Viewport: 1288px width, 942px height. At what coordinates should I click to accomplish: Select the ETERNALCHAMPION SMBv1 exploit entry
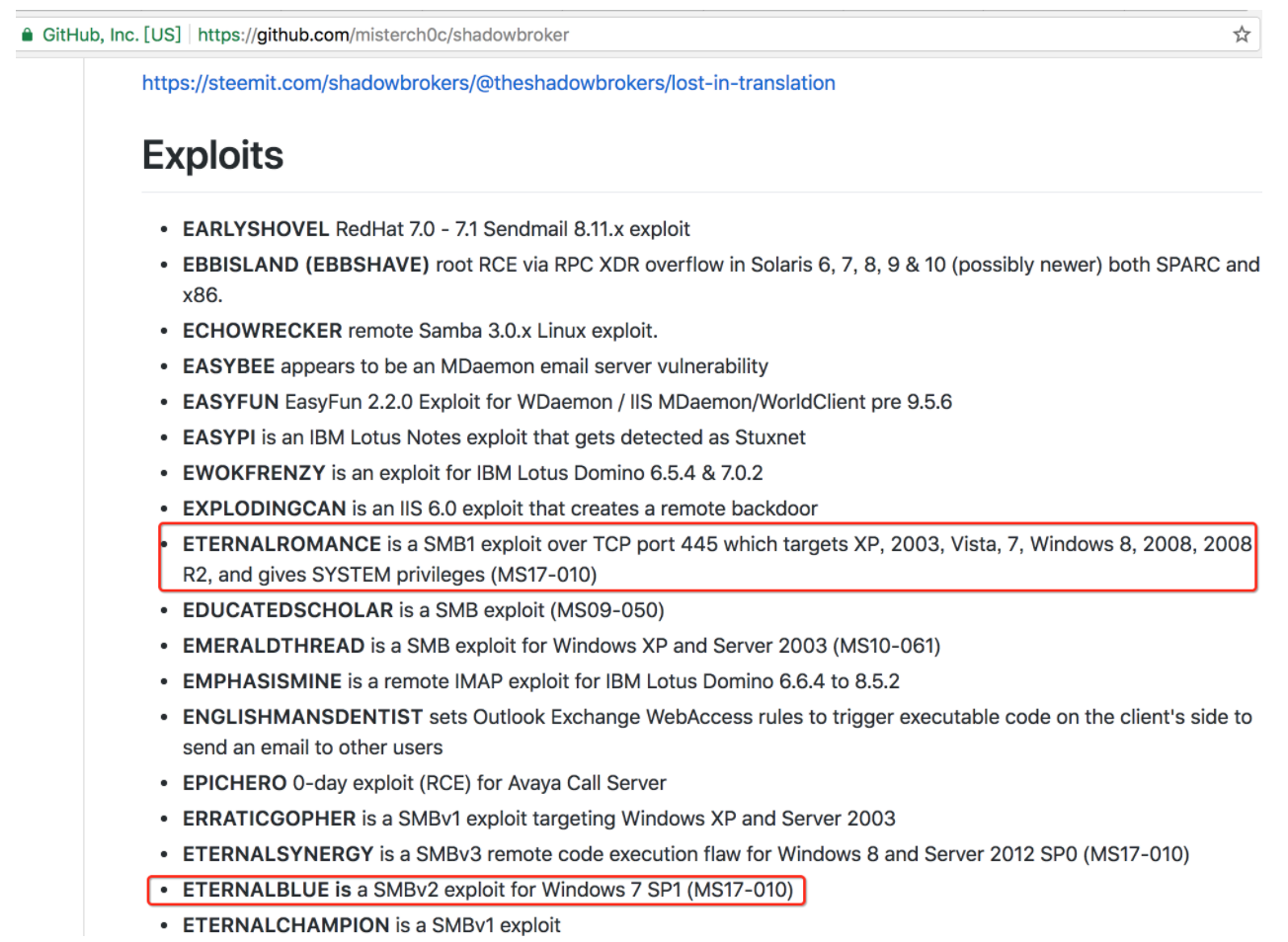(x=371, y=925)
